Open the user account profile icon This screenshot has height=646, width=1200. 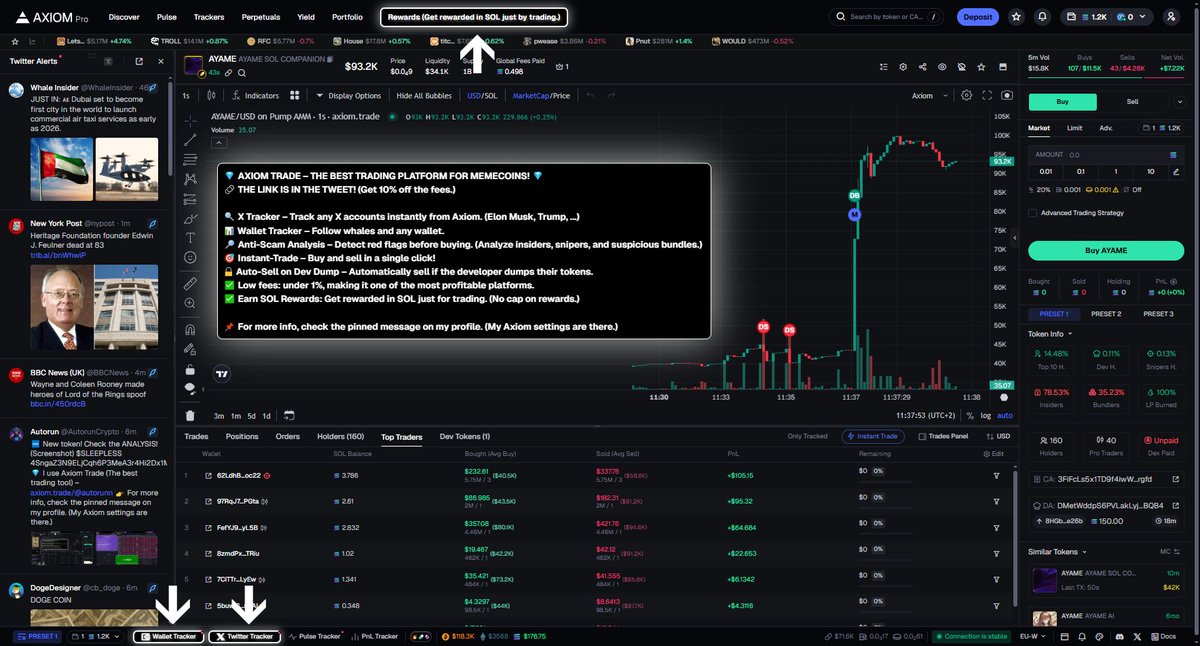[x=1171, y=17]
